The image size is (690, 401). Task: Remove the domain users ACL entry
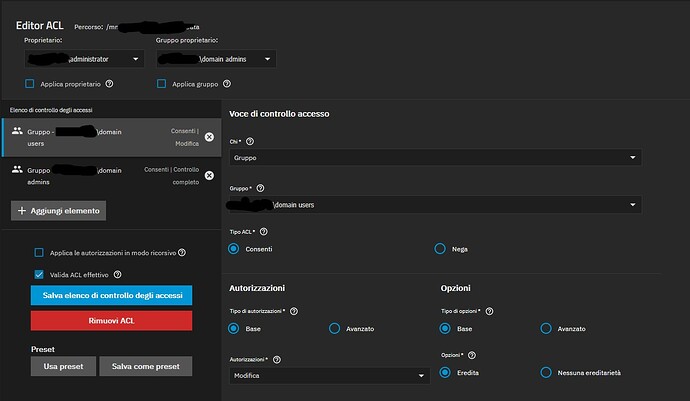point(209,137)
